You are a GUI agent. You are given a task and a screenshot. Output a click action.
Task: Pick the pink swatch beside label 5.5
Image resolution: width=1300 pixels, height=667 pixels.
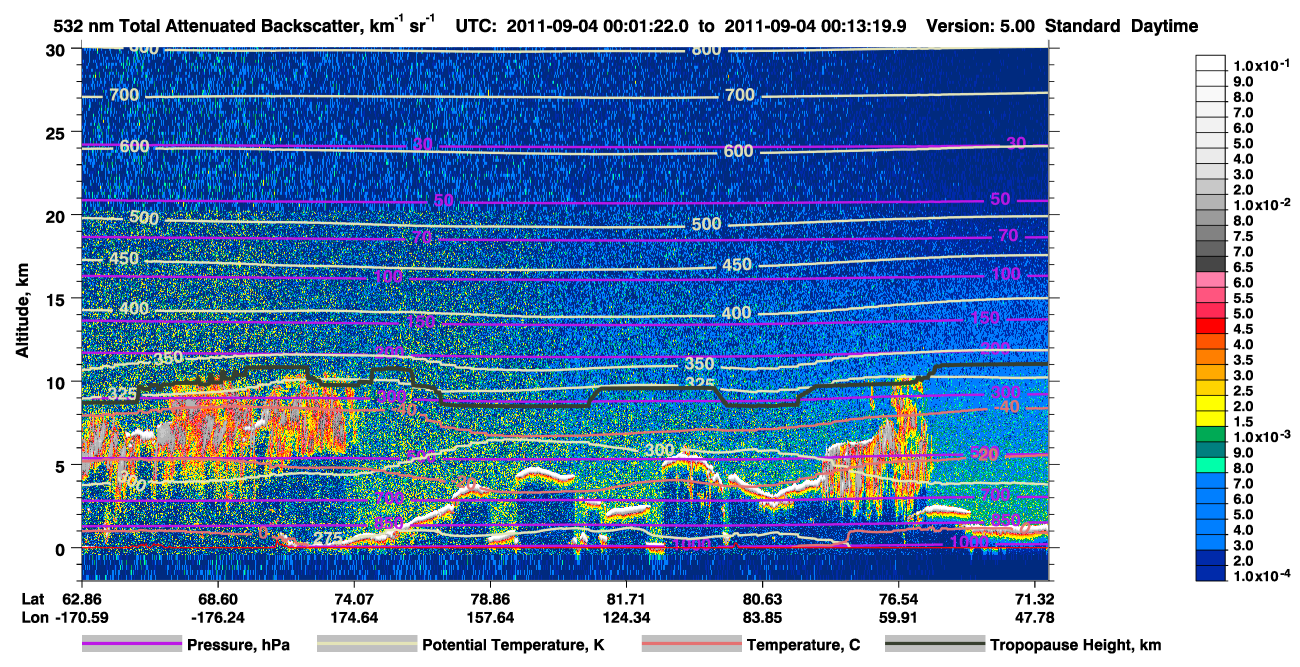pos(1211,297)
